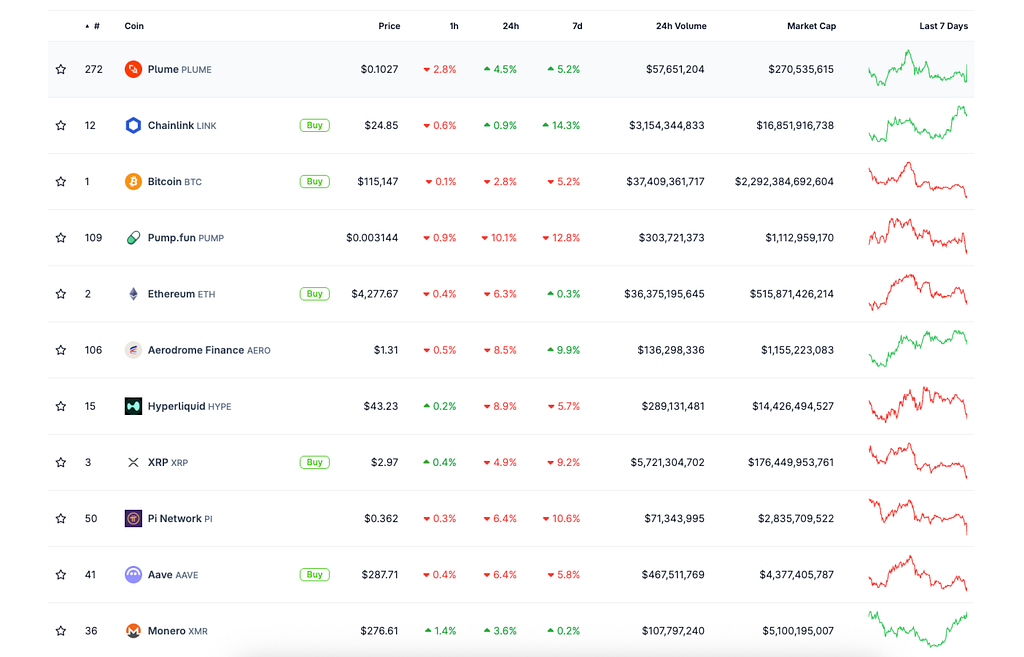Viewport: 1024px width, 657px height.
Task: Click Pi Network 7d change 10.6%
Action: (x=561, y=519)
